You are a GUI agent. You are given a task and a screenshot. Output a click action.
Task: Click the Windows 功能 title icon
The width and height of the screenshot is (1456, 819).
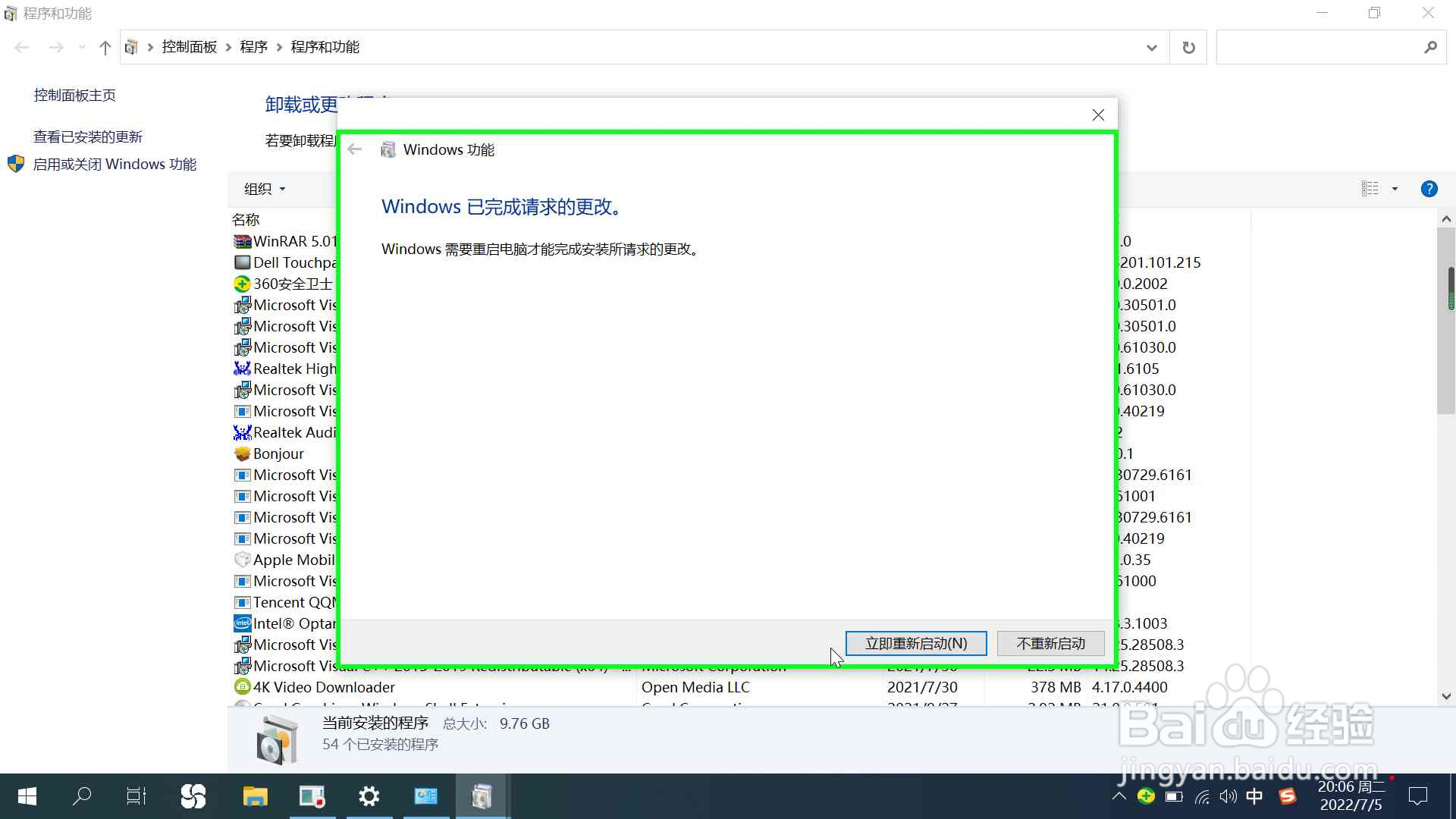[x=388, y=149]
